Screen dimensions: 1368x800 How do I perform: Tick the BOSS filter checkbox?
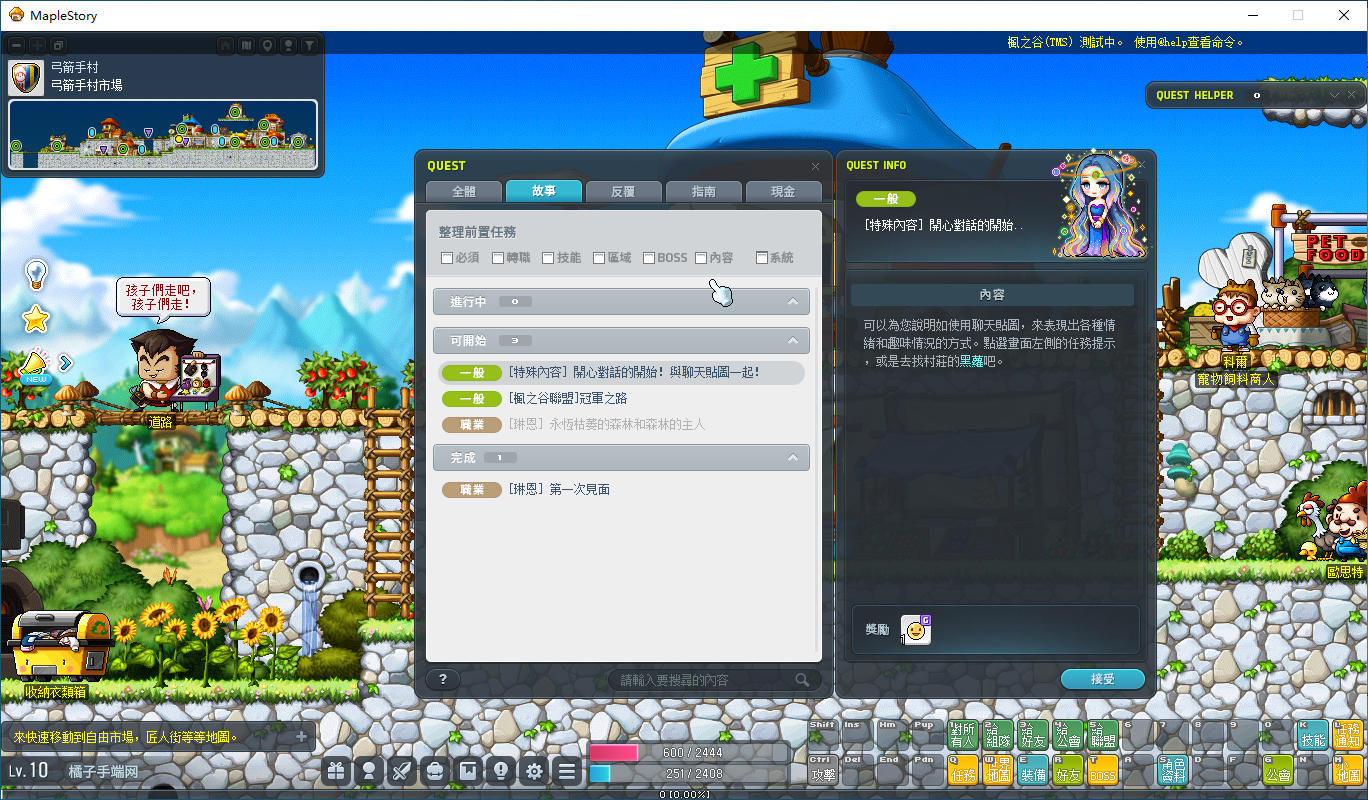click(x=649, y=258)
